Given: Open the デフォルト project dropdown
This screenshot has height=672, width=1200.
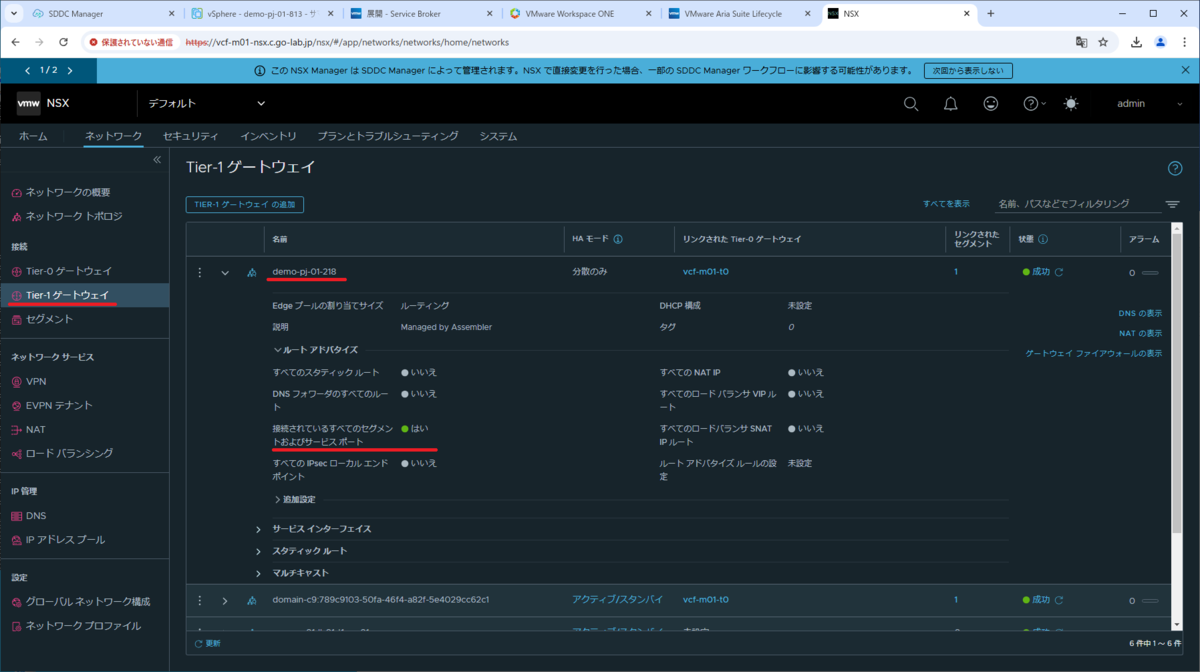Looking at the screenshot, I should (x=207, y=103).
